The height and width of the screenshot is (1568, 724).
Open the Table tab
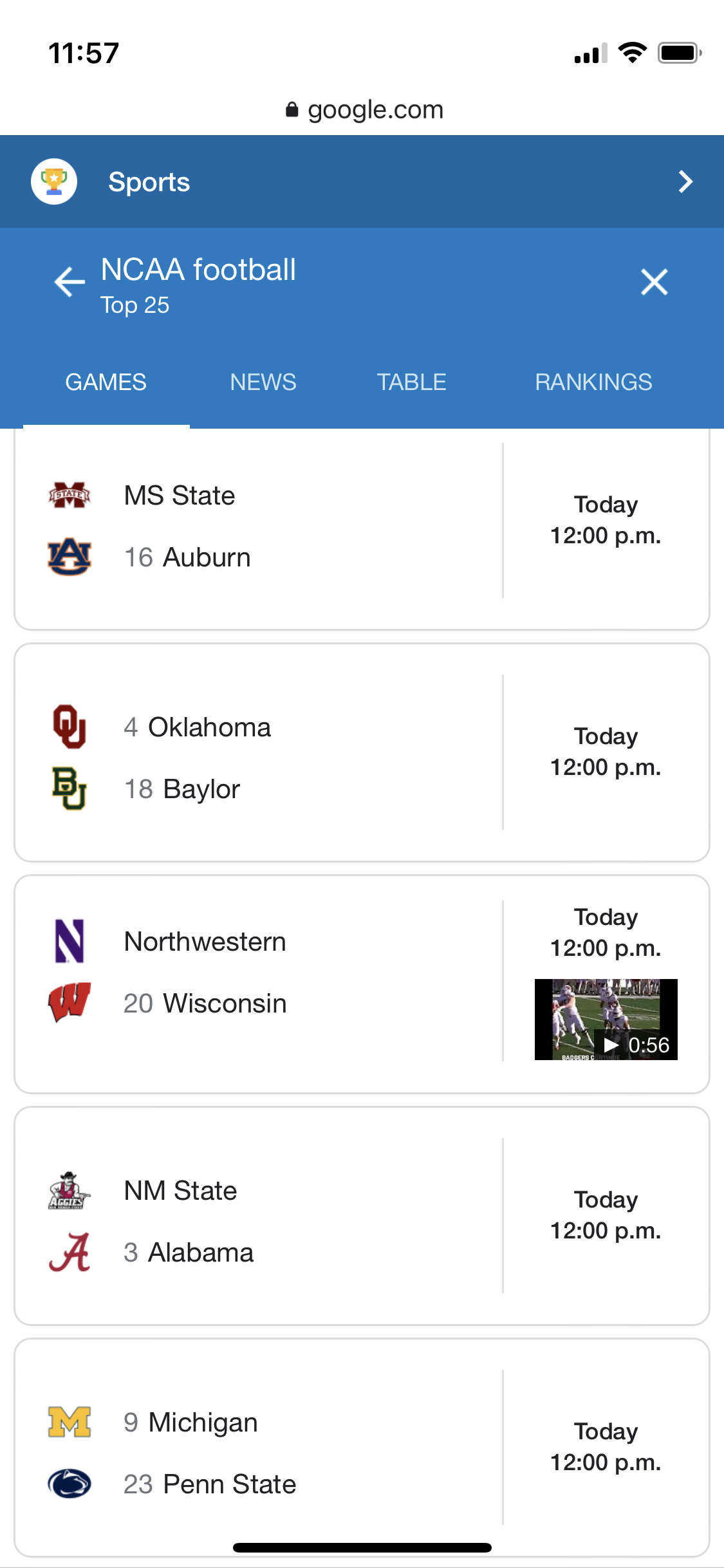click(x=411, y=382)
